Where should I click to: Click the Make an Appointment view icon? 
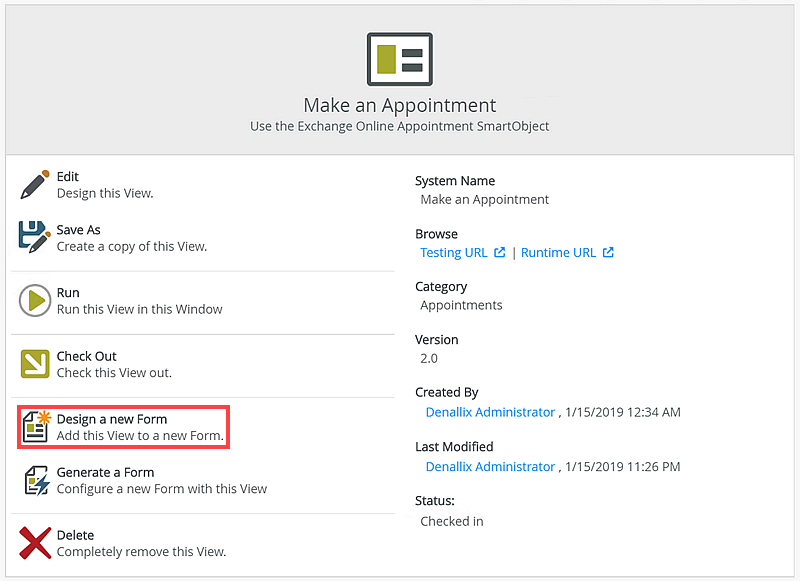click(399, 58)
